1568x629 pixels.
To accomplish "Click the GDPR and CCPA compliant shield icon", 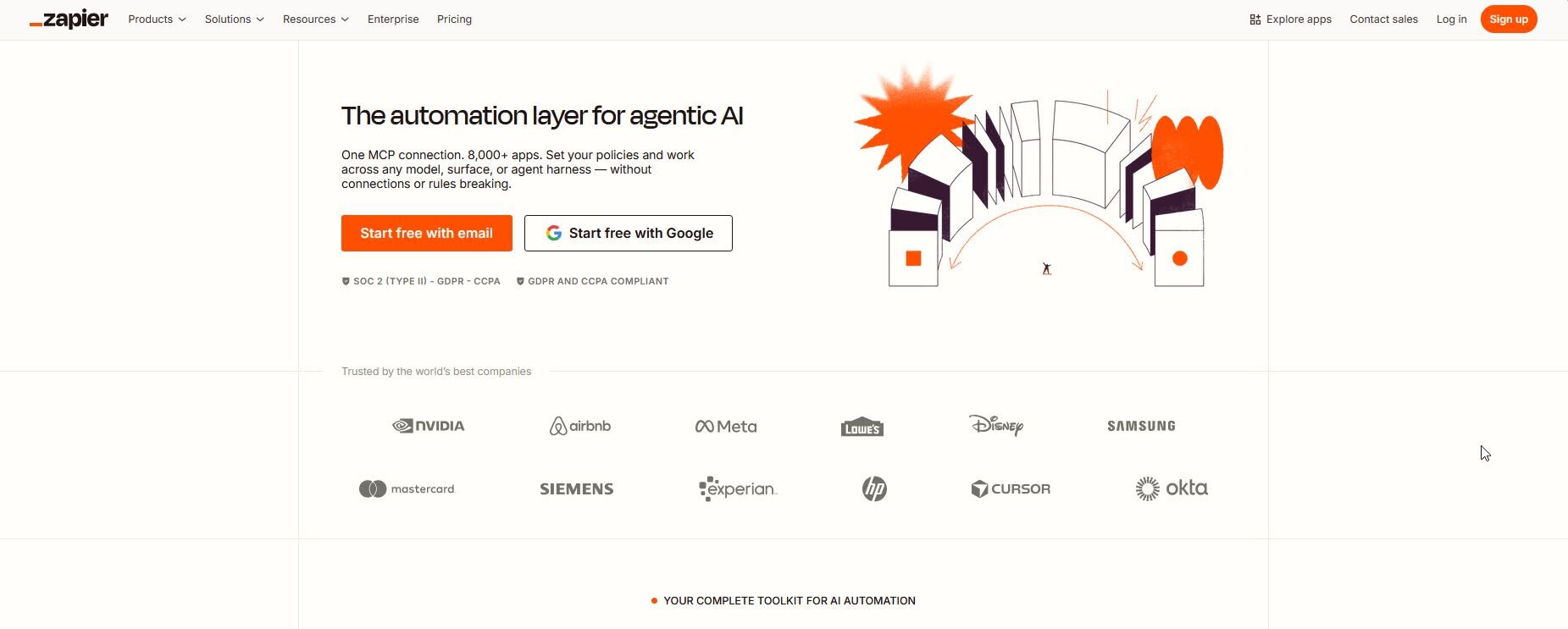I will click(520, 281).
